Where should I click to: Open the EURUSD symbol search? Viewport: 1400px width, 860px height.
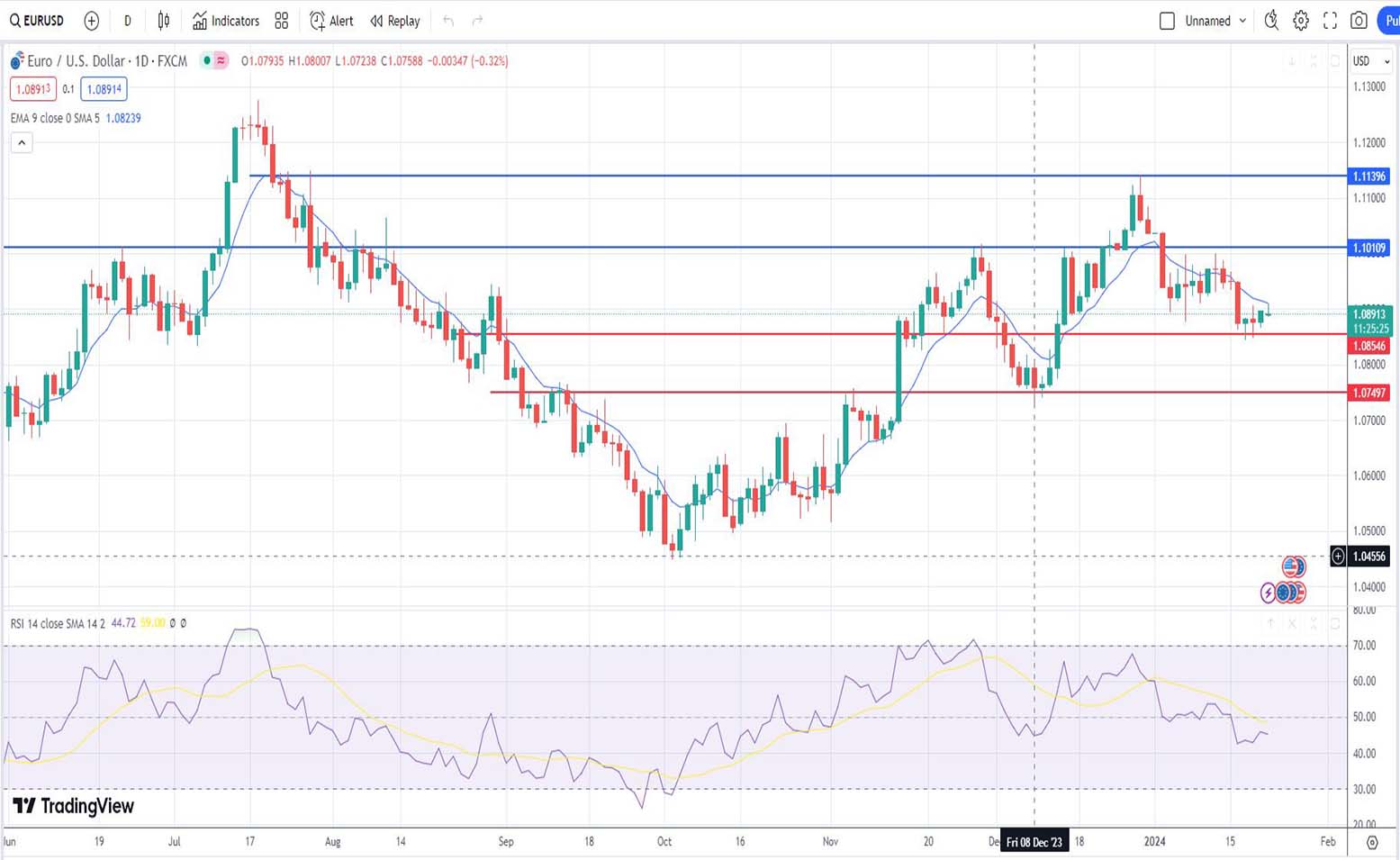click(x=37, y=21)
